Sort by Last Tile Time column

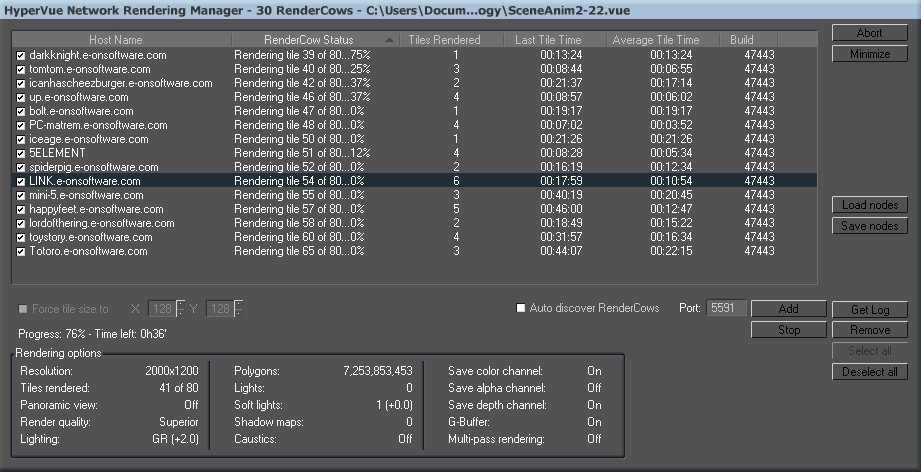coord(554,40)
